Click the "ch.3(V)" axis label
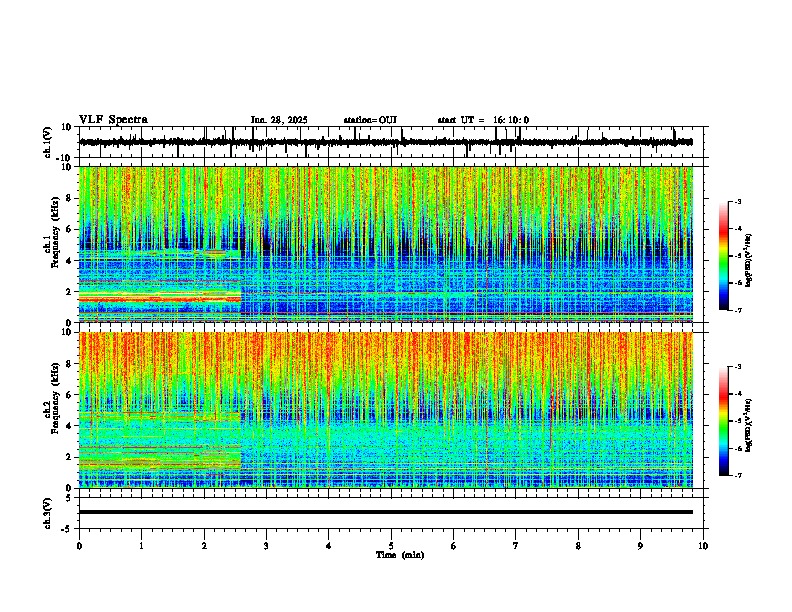Screen dimensions: 792x612 (48, 514)
